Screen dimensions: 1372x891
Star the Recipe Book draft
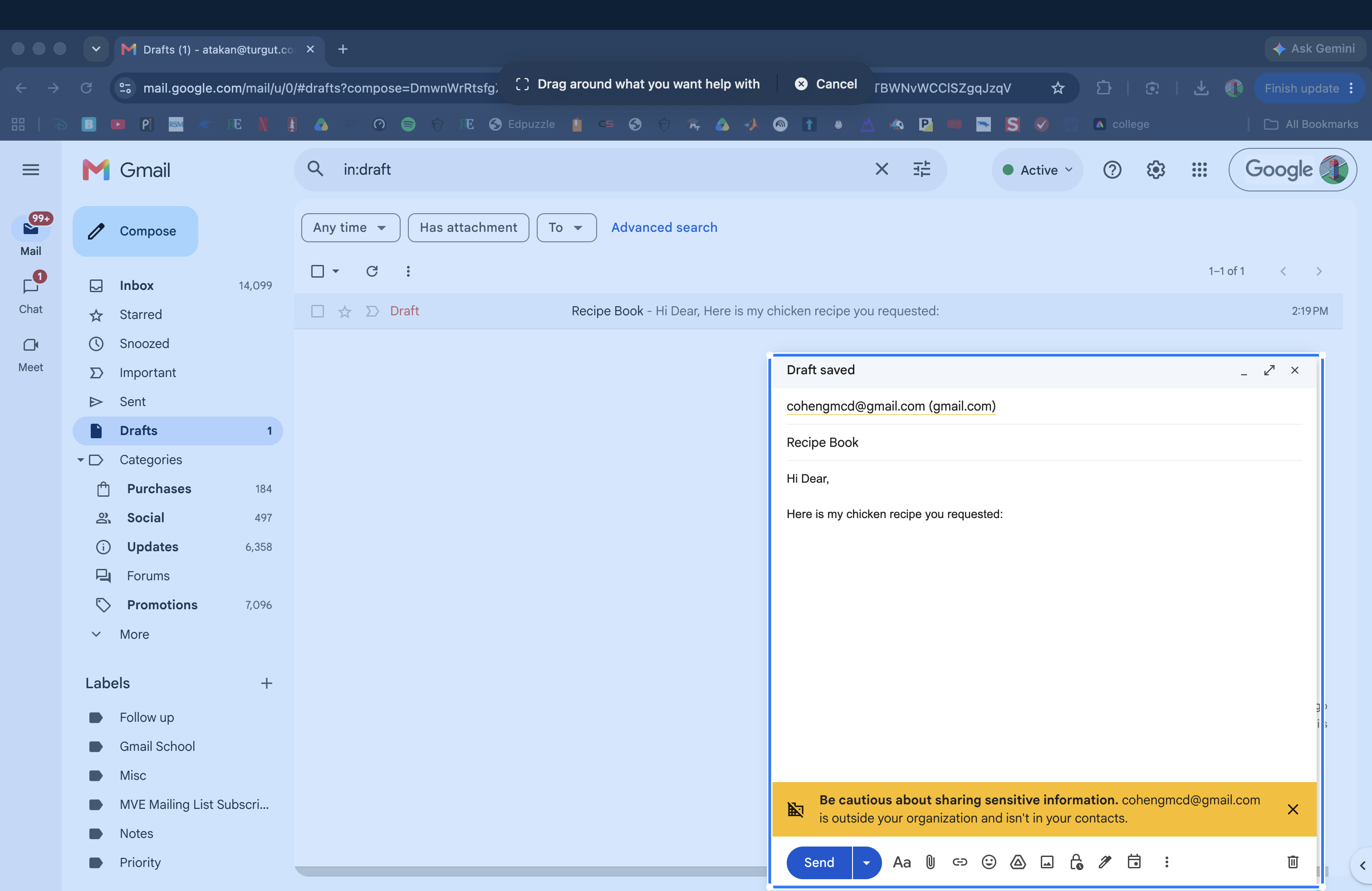click(x=345, y=311)
